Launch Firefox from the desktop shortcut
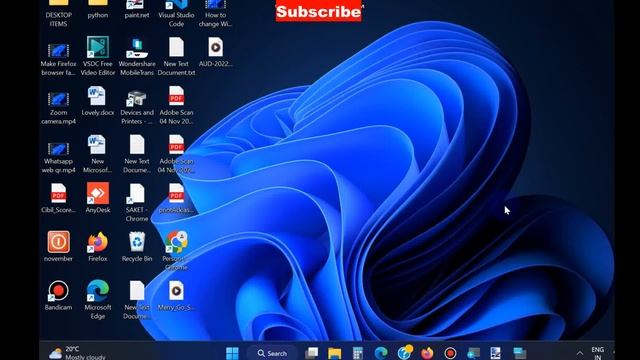The height and width of the screenshot is (360, 640). coord(98,247)
